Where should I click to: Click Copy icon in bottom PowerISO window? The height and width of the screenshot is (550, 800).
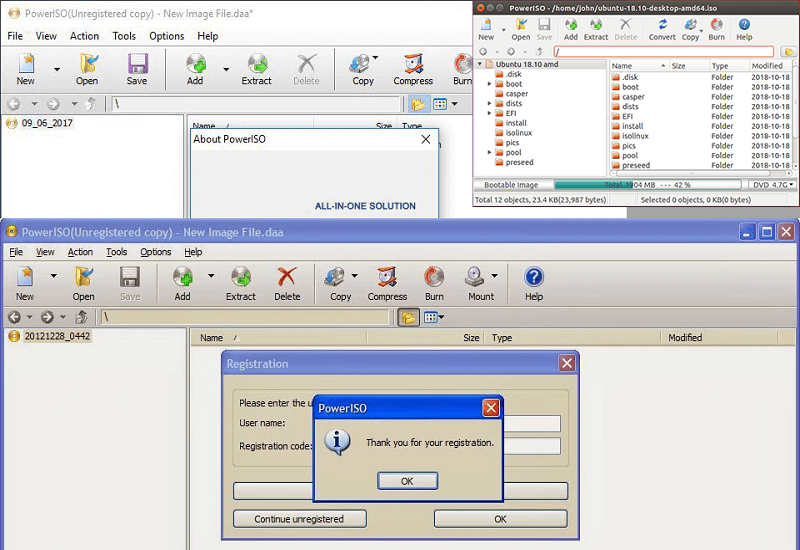click(x=336, y=278)
